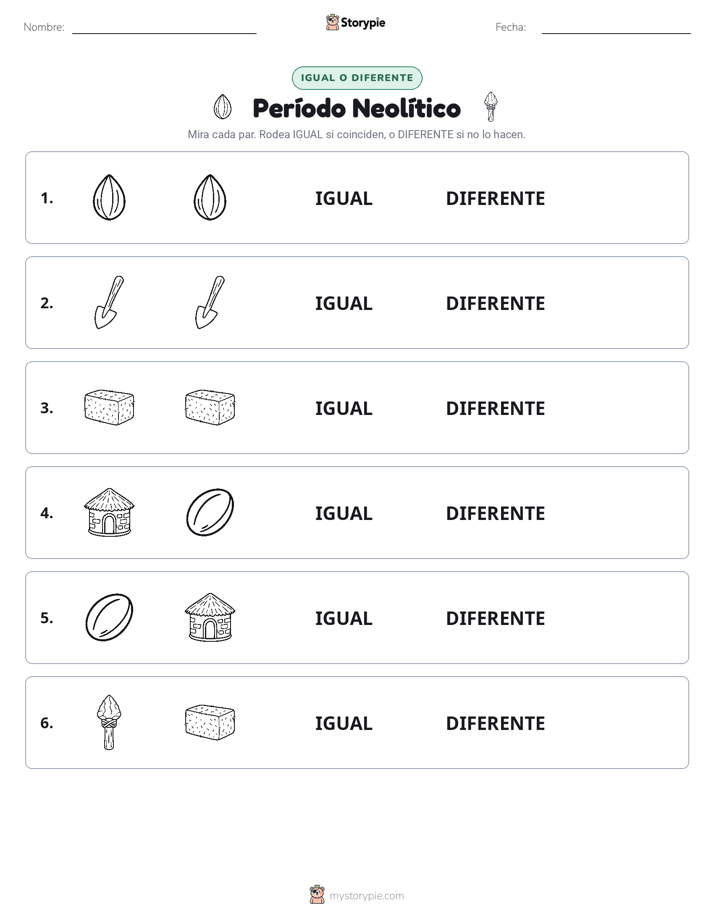Click the brick icon in row 6
Image resolution: width=714 pixels, height=924 pixels.
[x=210, y=722]
